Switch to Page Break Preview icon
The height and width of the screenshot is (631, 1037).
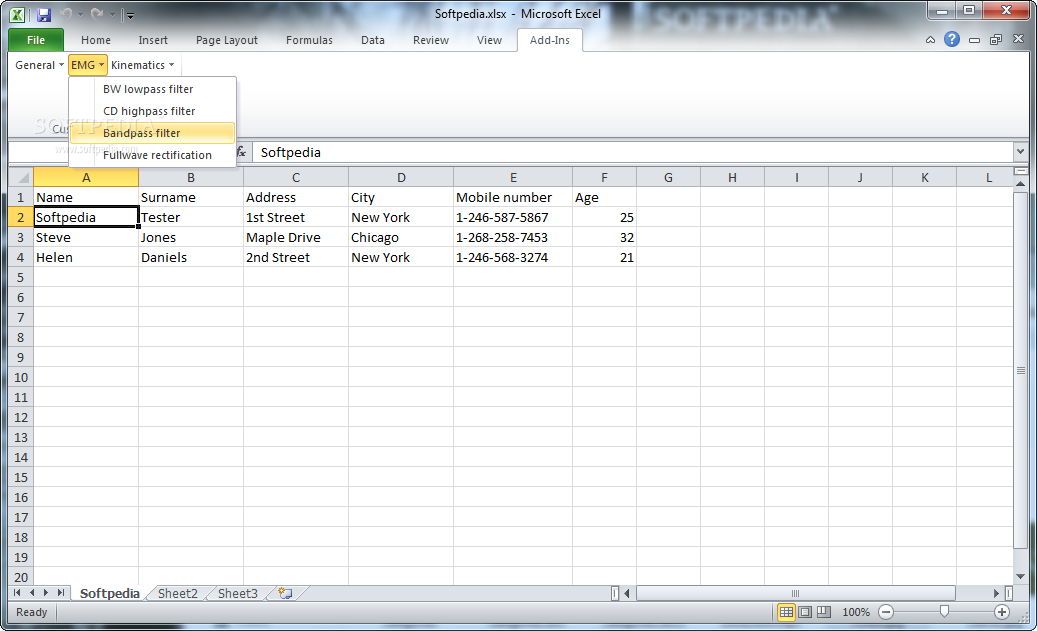coord(823,612)
